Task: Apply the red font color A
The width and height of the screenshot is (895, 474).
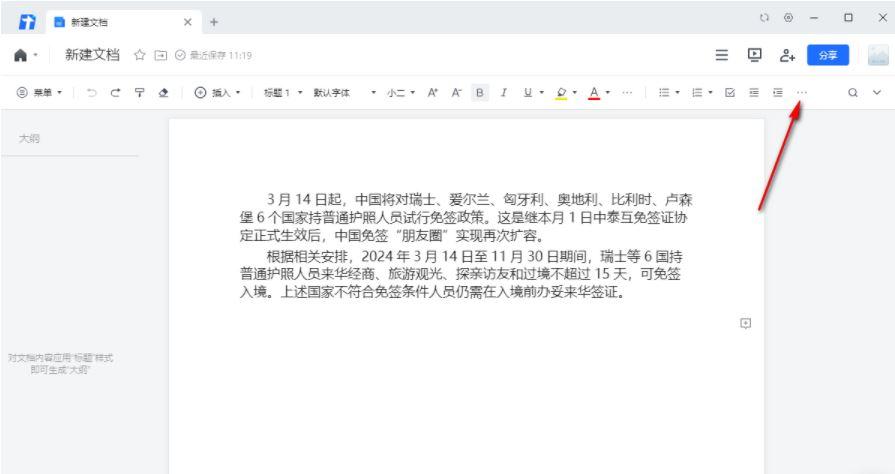Action: (x=594, y=93)
